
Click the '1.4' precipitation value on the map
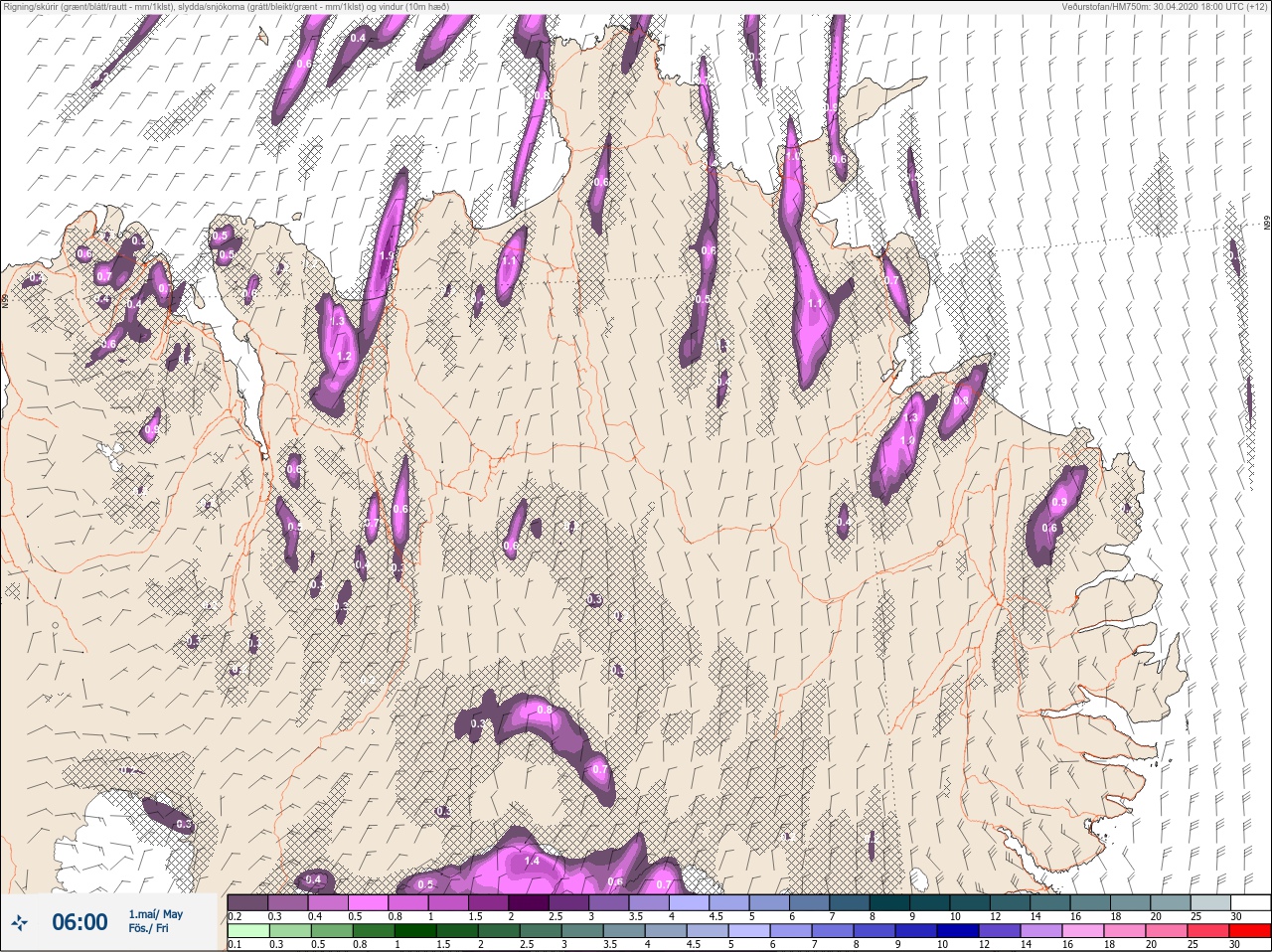(x=531, y=861)
